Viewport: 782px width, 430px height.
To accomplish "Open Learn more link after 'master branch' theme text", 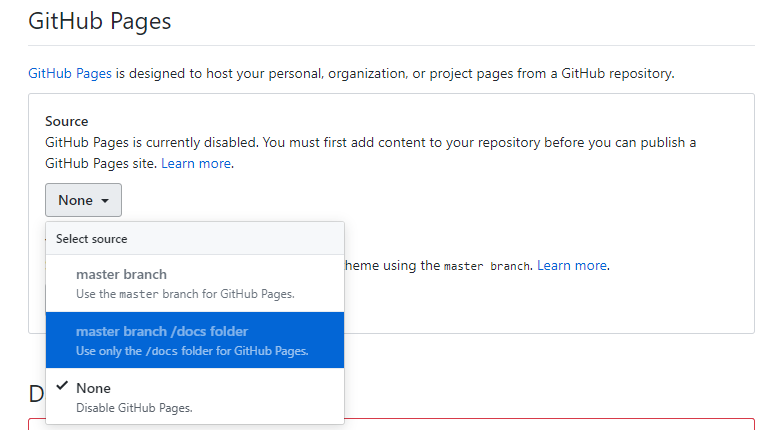I will pos(572,265).
